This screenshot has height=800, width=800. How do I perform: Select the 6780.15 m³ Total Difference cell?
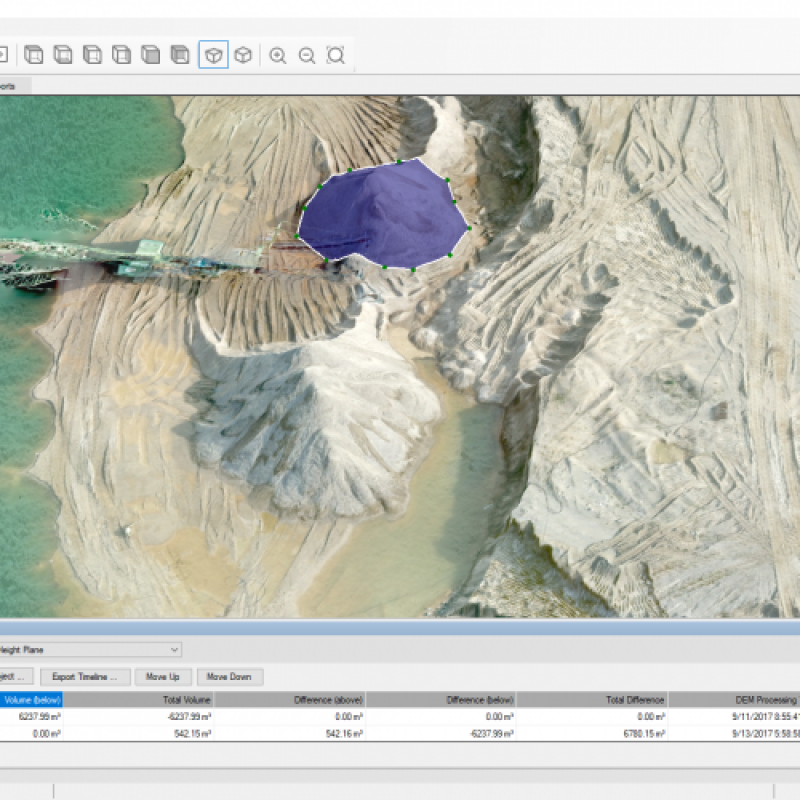coord(592,734)
